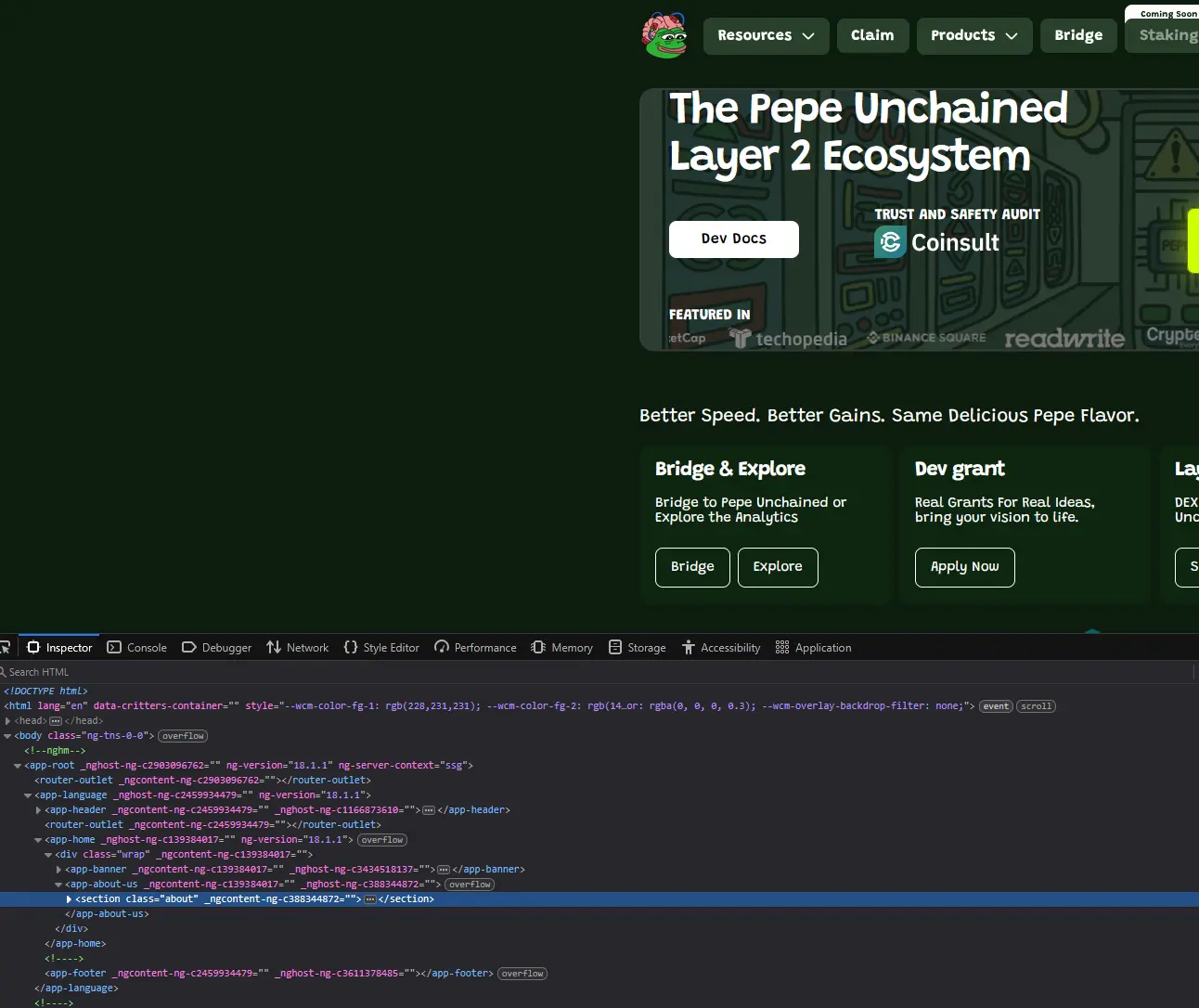Click the Pepe Unchained frog logo
Screen dimensions: 1199x1008
click(x=664, y=35)
